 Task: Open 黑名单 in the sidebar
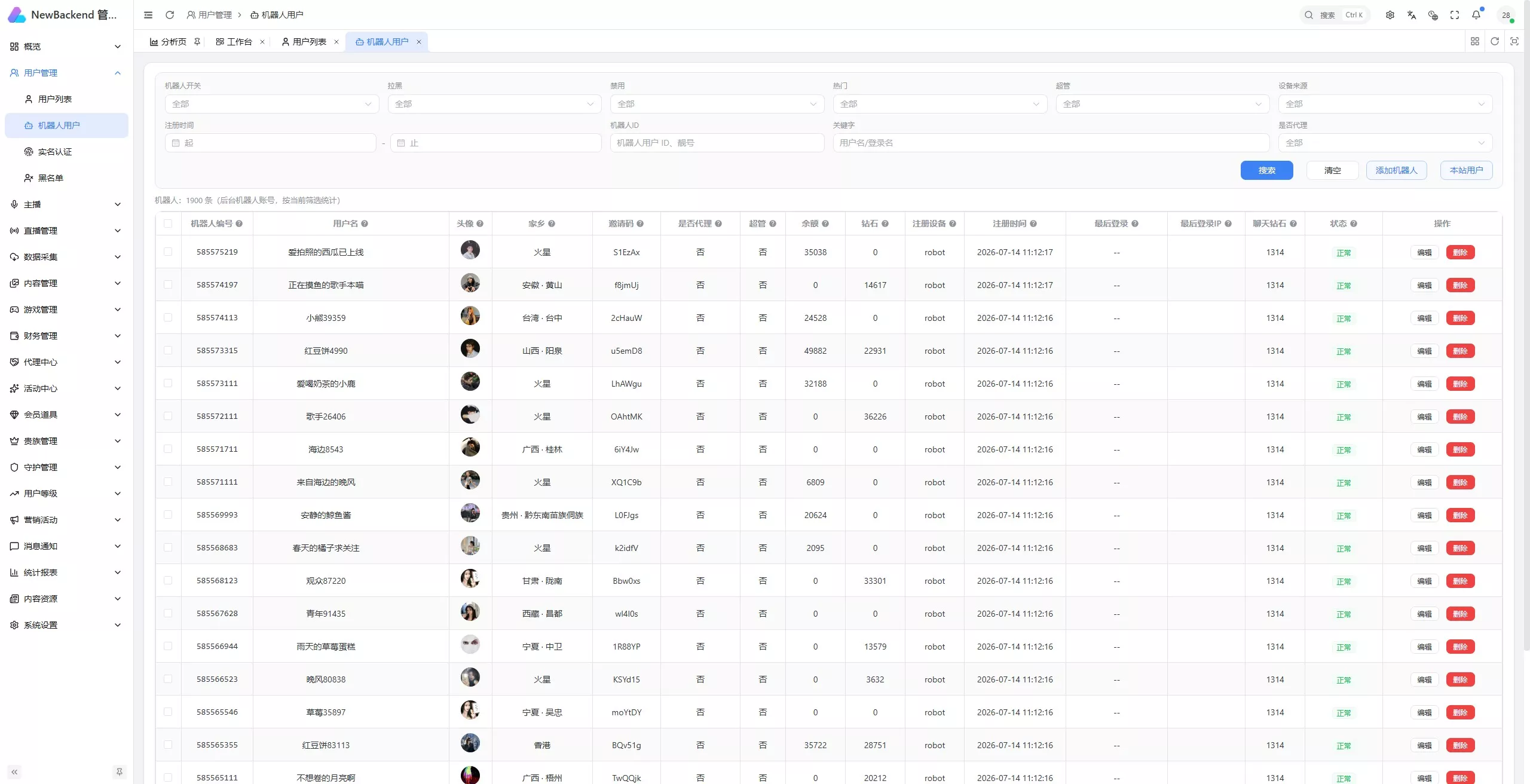[x=66, y=178]
